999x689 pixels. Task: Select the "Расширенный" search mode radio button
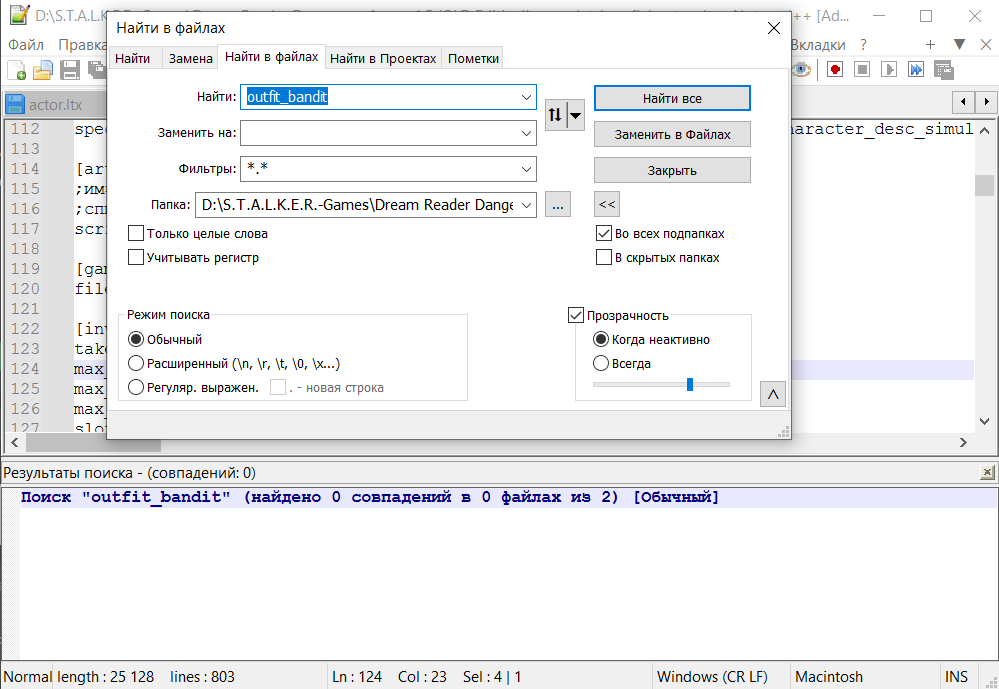pyautogui.click(x=136, y=364)
